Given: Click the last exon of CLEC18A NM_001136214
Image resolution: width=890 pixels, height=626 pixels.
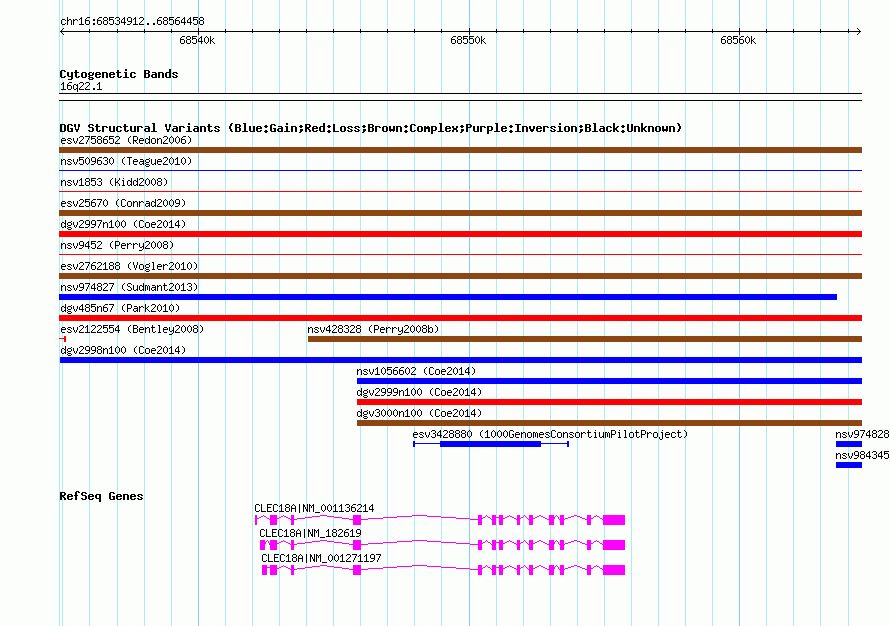Looking at the screenshot, I should [x=614, y=520].
